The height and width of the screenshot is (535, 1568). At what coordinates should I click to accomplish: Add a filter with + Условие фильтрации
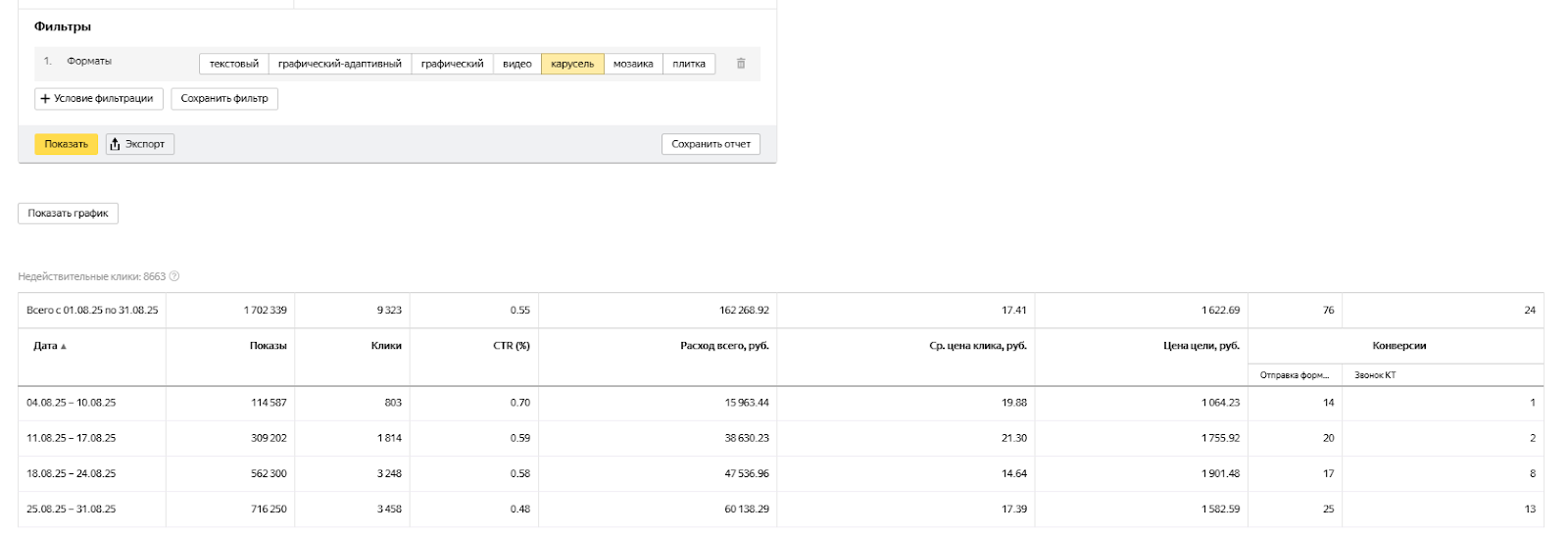(x=99, y=99)
